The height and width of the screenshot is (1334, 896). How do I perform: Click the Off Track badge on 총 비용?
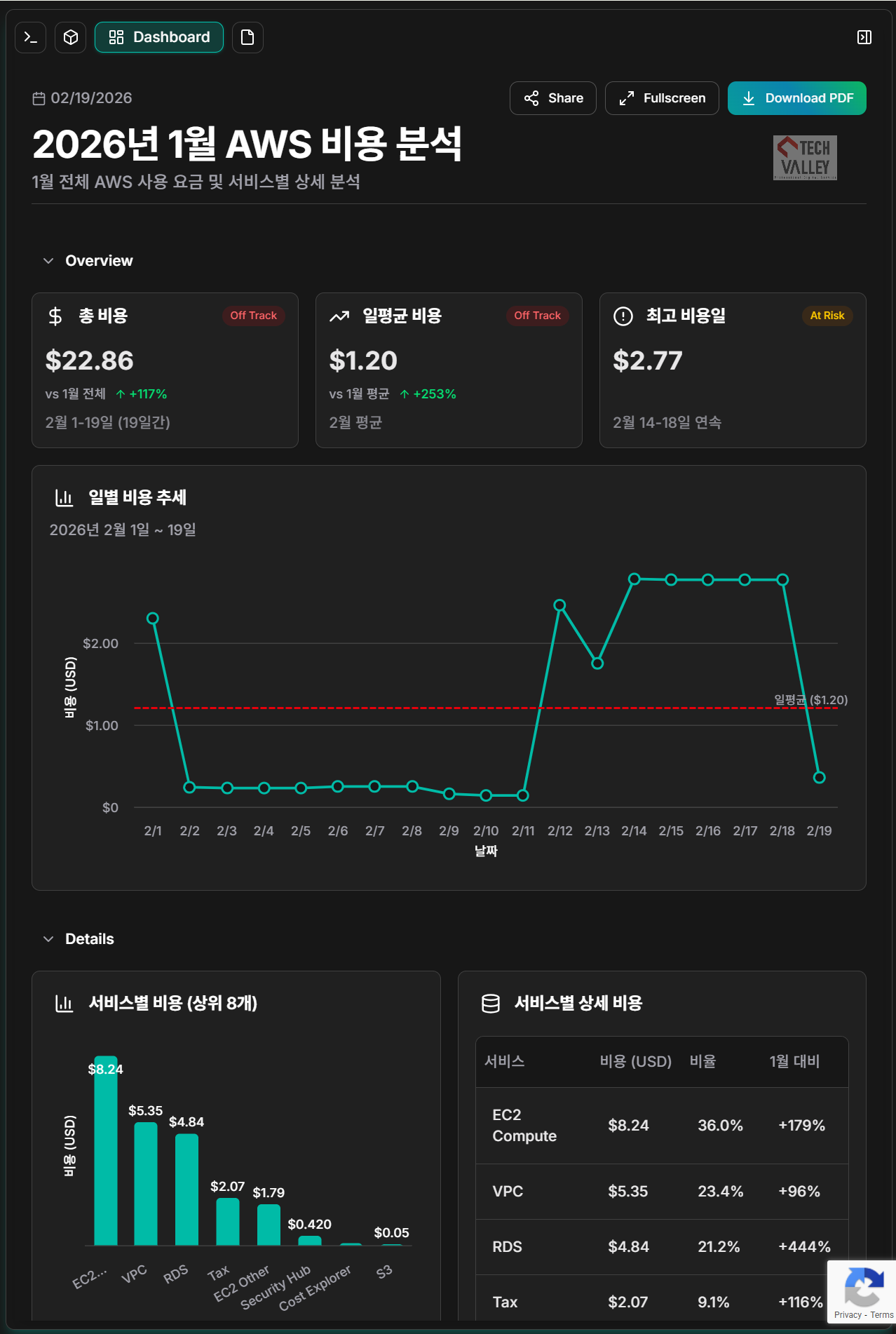click(254, 316)
